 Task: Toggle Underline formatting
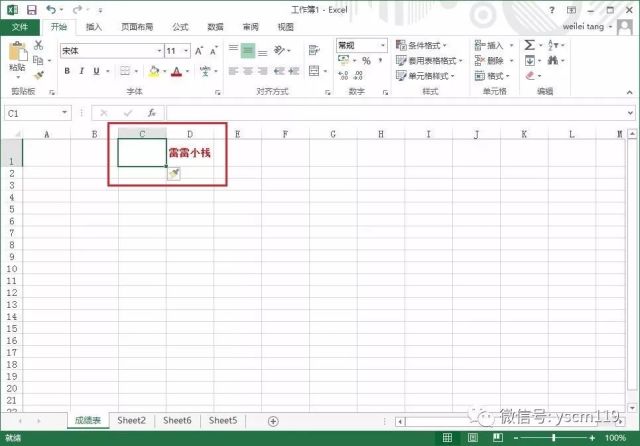click(x=96, y=71)
